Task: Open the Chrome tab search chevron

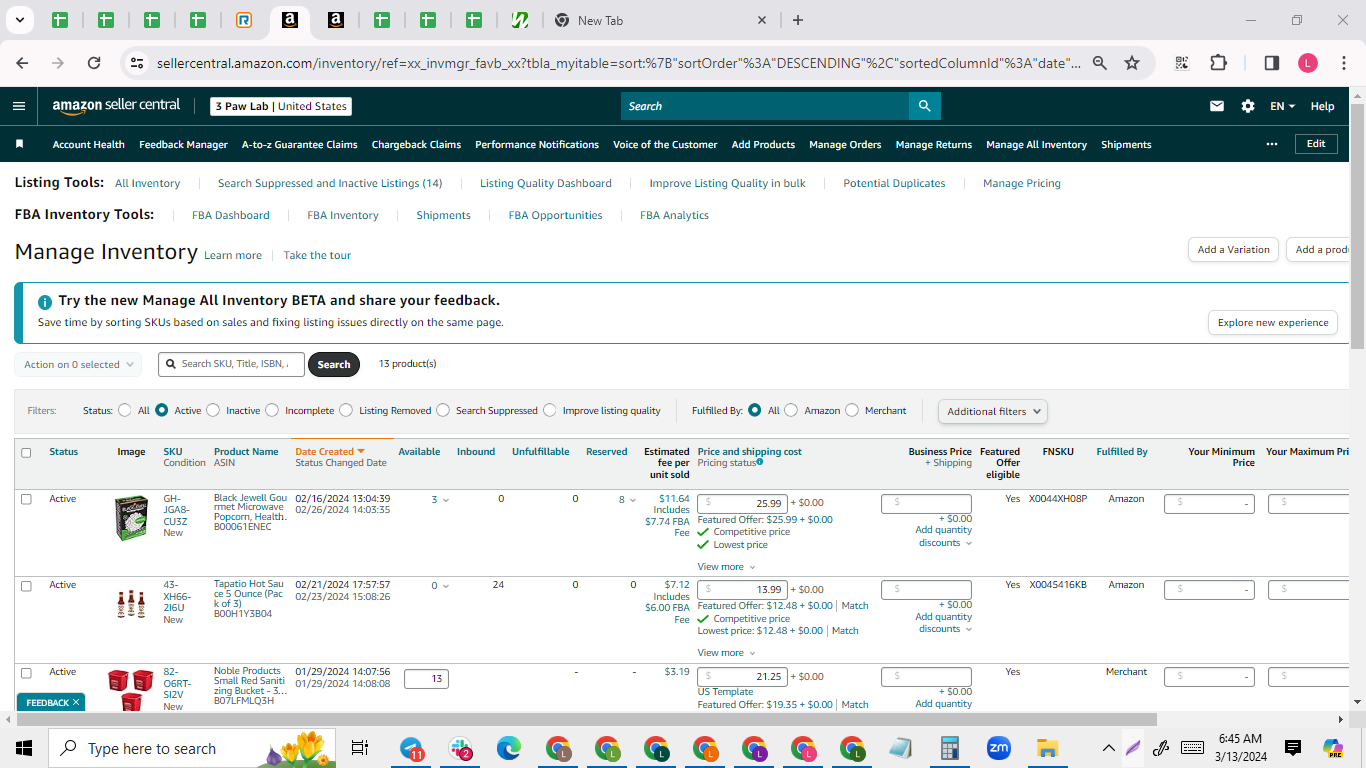Action: 19,20
